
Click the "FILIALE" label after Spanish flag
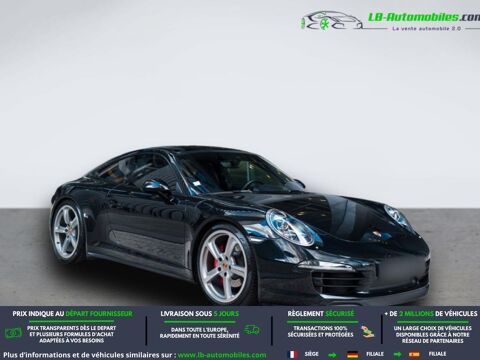437,354
